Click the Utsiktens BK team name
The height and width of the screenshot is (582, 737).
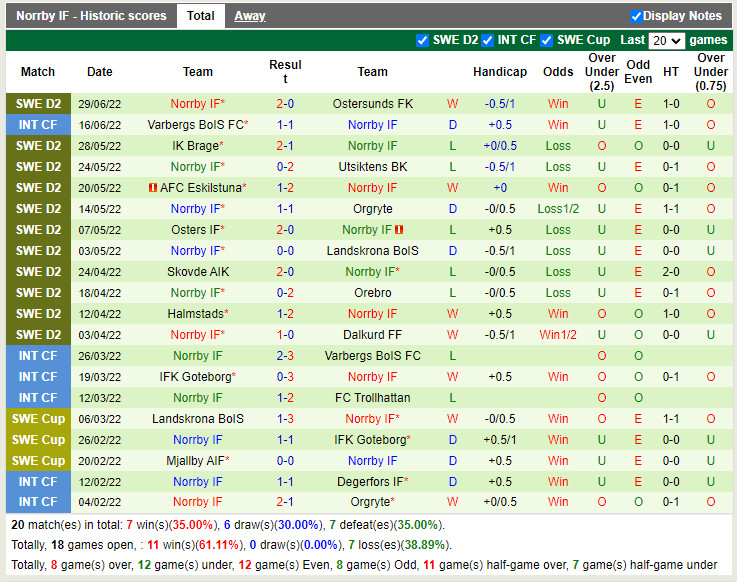[x=372, y=167]
